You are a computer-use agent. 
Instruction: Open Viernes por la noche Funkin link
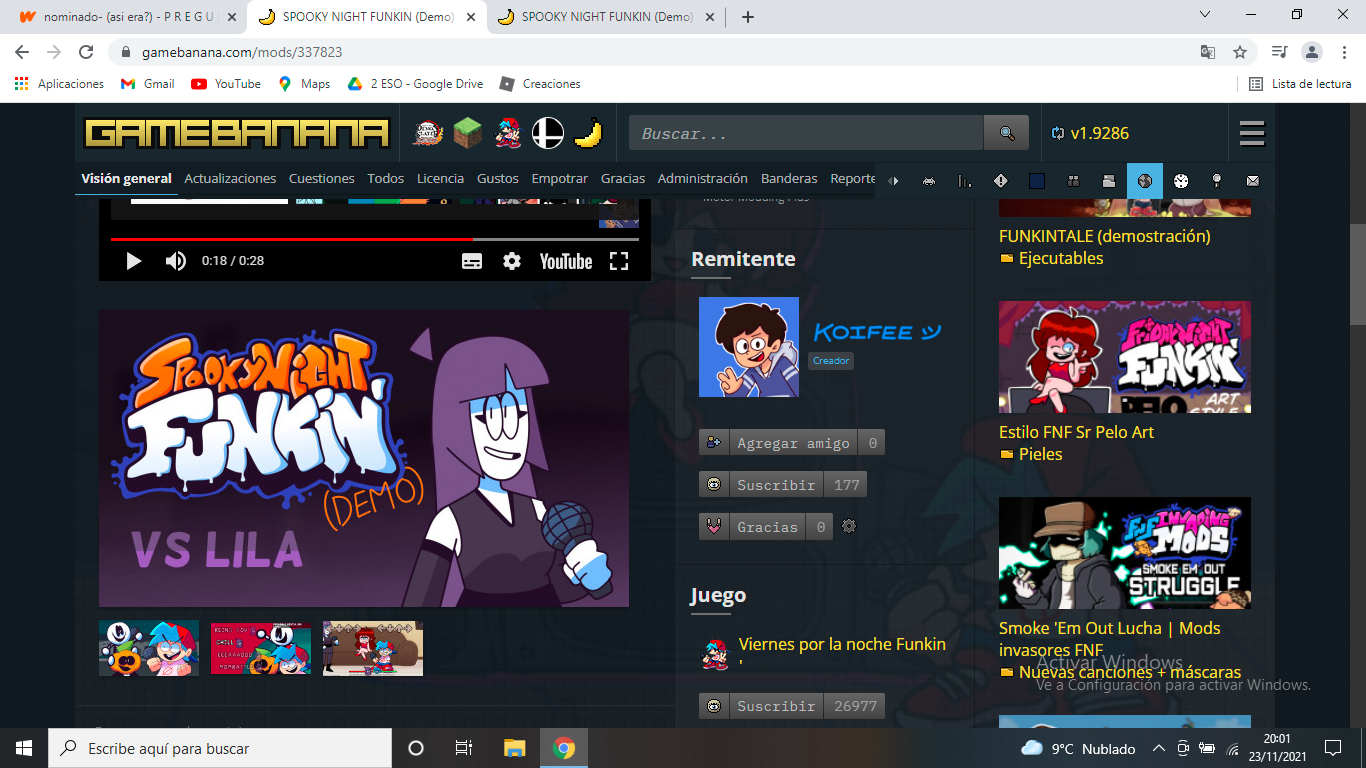click(x=842, y=644)
